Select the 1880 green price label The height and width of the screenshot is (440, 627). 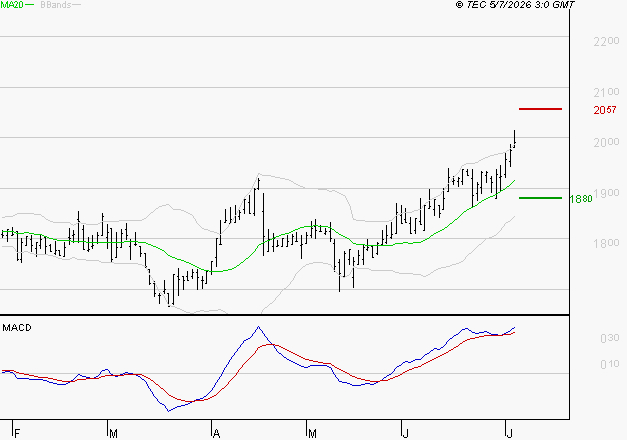tap(581, 199)
